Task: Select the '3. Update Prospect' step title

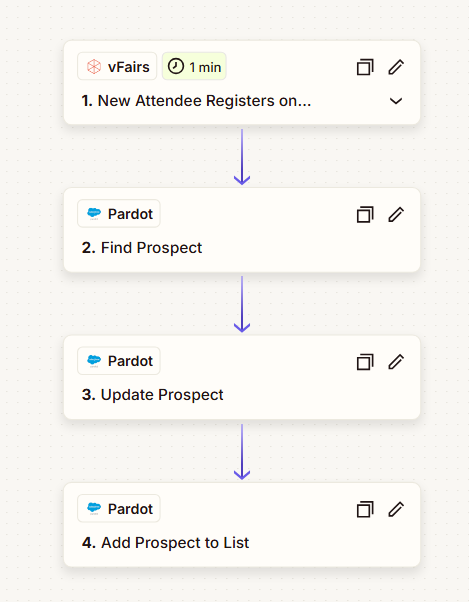Action: [152, 395]
